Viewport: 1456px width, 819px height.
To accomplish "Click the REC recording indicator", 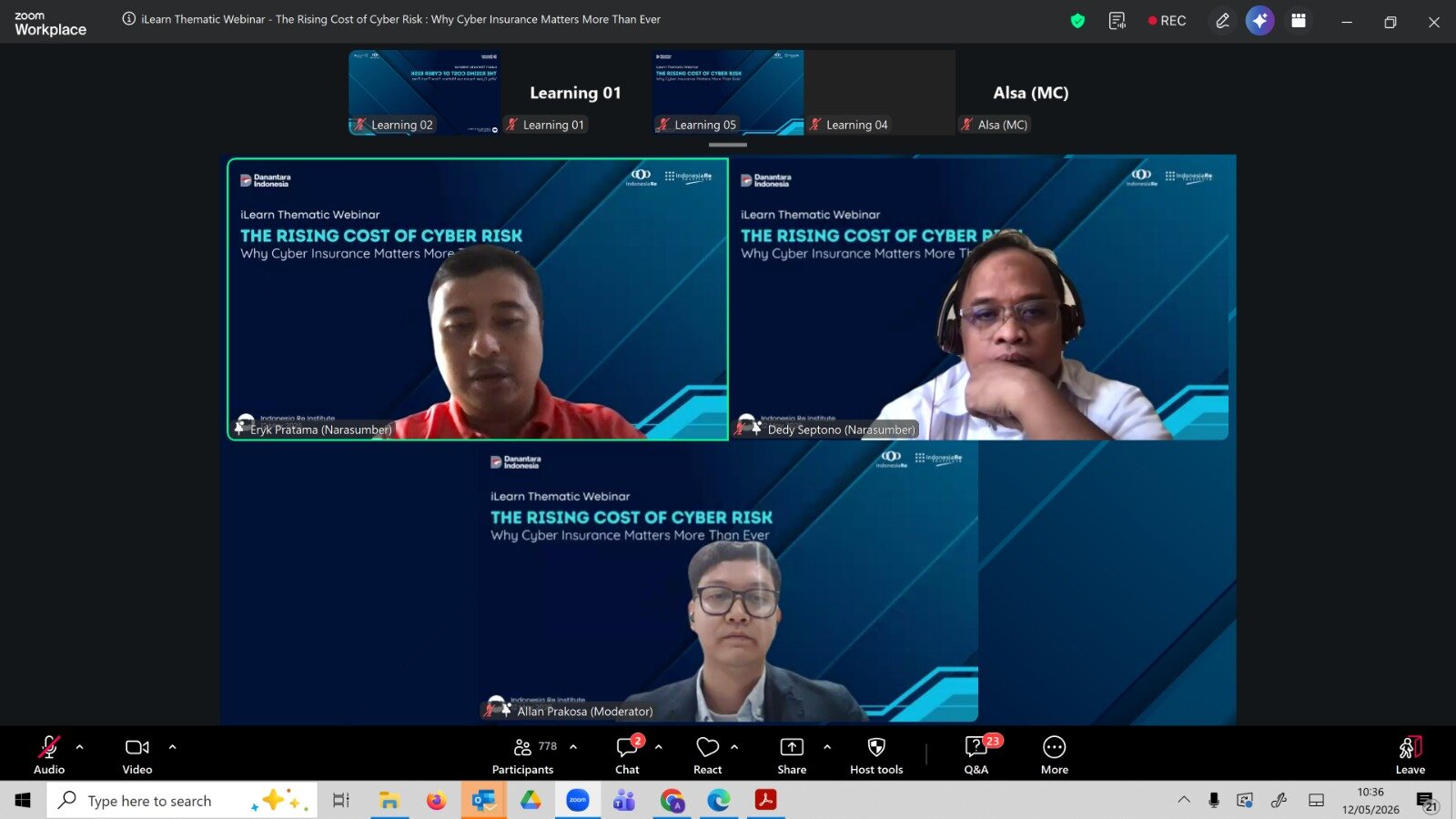I will point(1168,21).
